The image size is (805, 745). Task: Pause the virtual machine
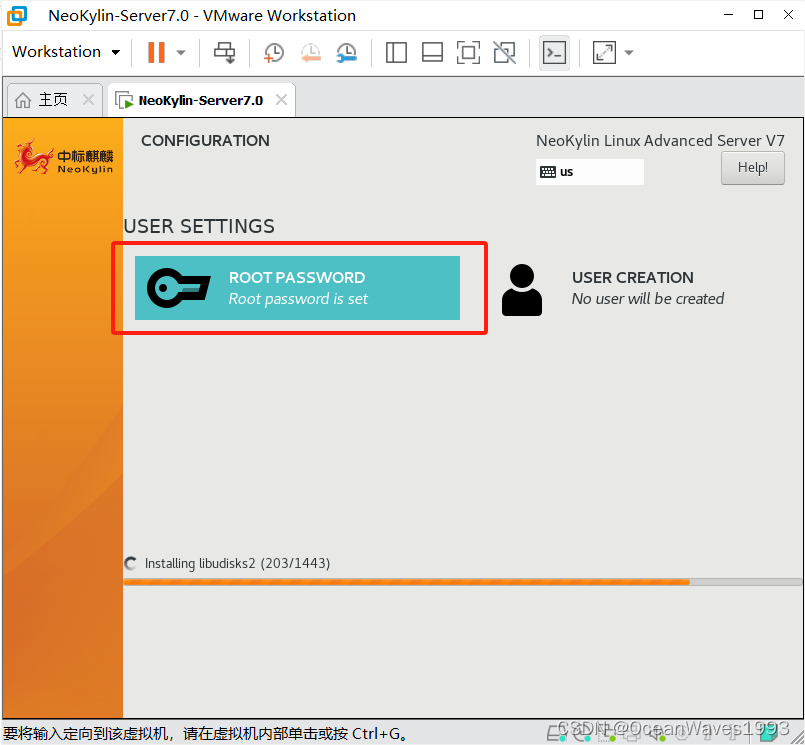[x=156, y=52]
